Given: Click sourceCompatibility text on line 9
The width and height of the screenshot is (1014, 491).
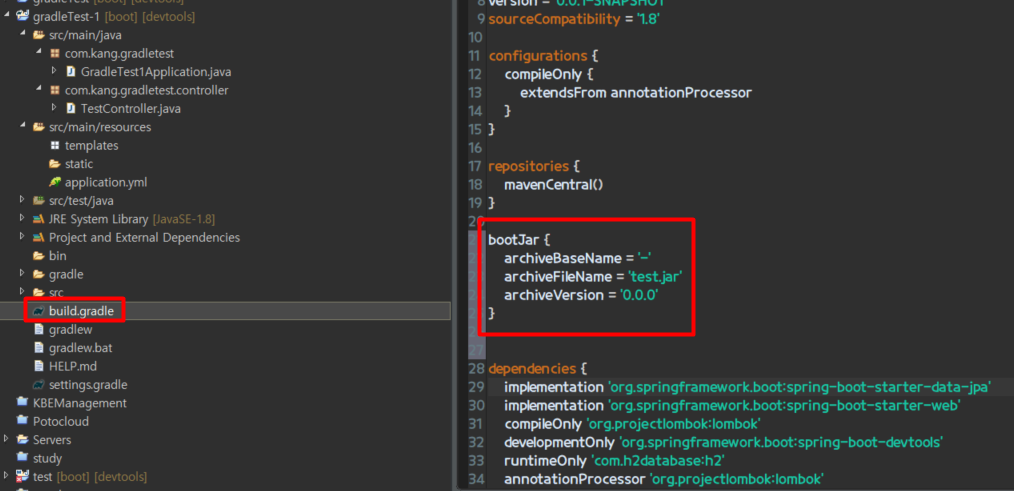Looking at the screenshot, I should click(554, 19).
